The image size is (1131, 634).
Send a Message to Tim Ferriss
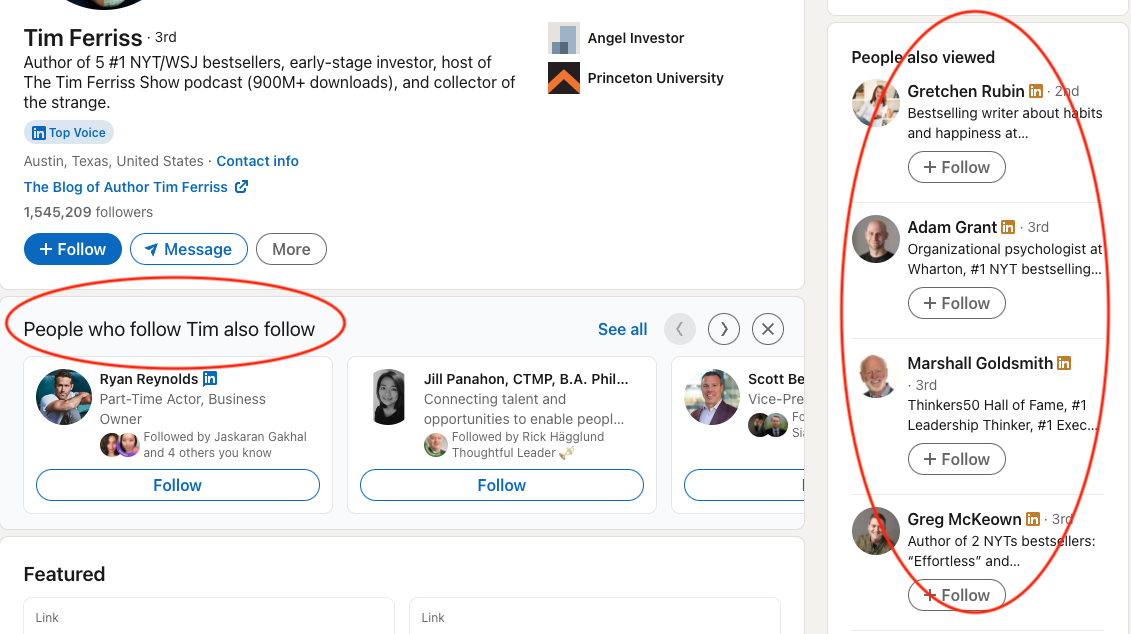tap(188, 249)
